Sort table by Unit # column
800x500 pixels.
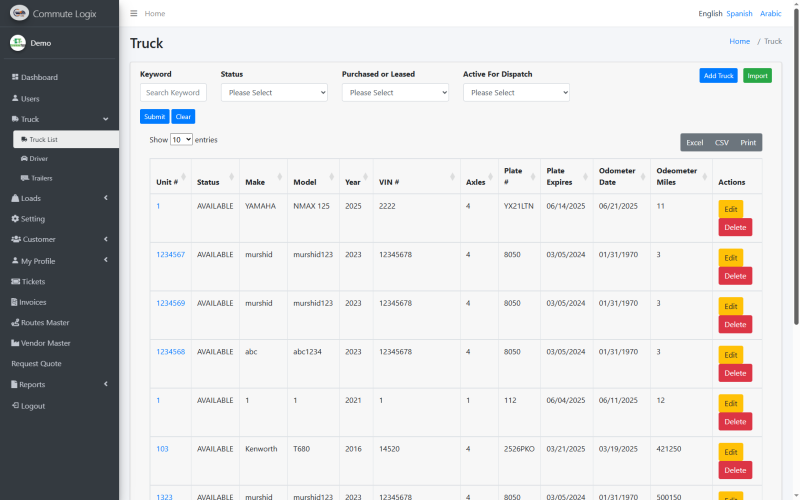pos(170,177)
